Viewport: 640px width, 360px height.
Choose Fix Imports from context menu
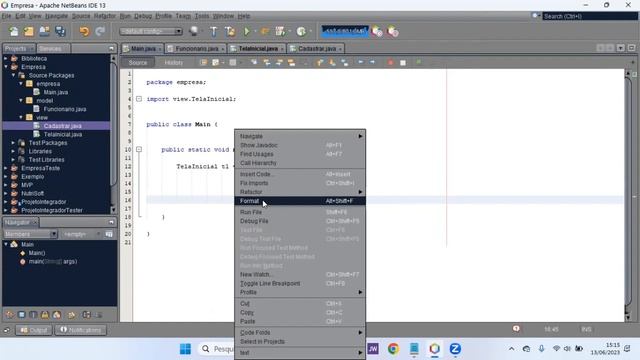[x=300, y=183]
